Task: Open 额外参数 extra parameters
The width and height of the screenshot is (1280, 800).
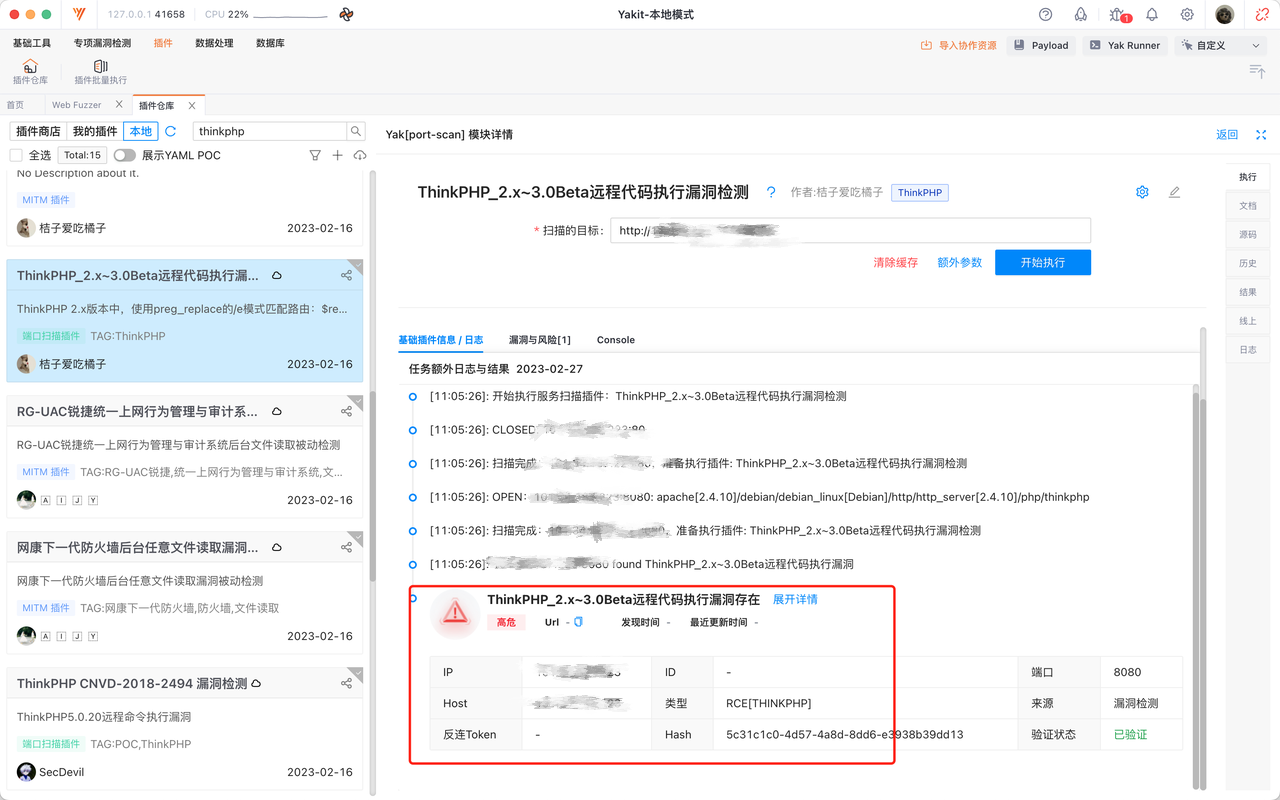Action: pos(960,262)
